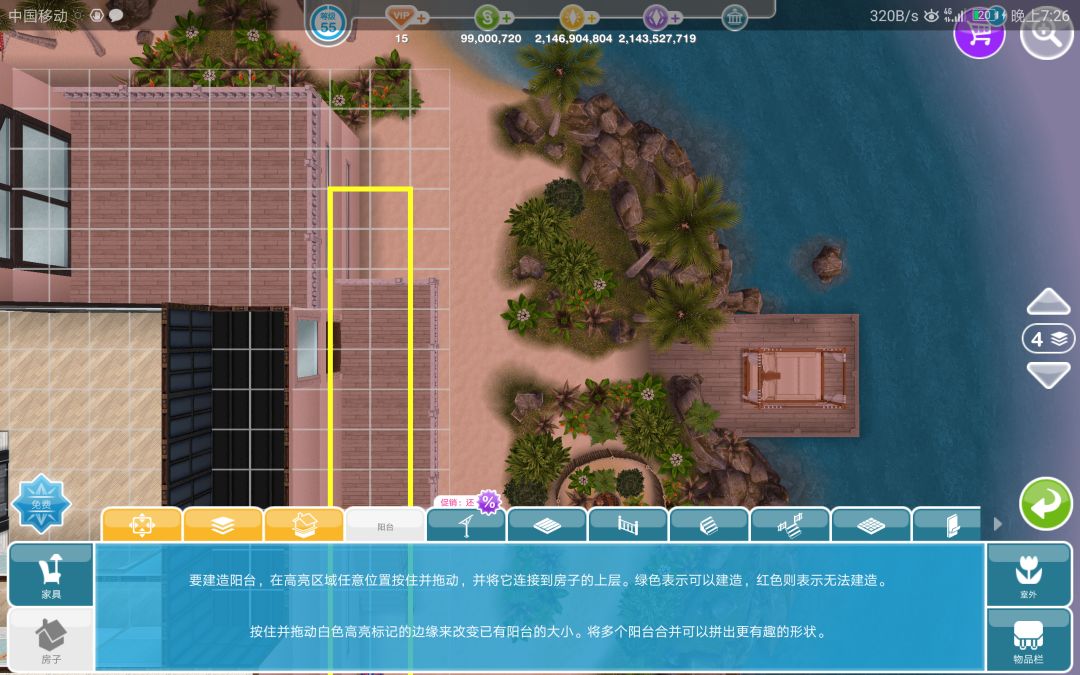Viewport: 1080px width, 675px height.
Task: Tap the 中国移动 carrier label
Action: 38,15
